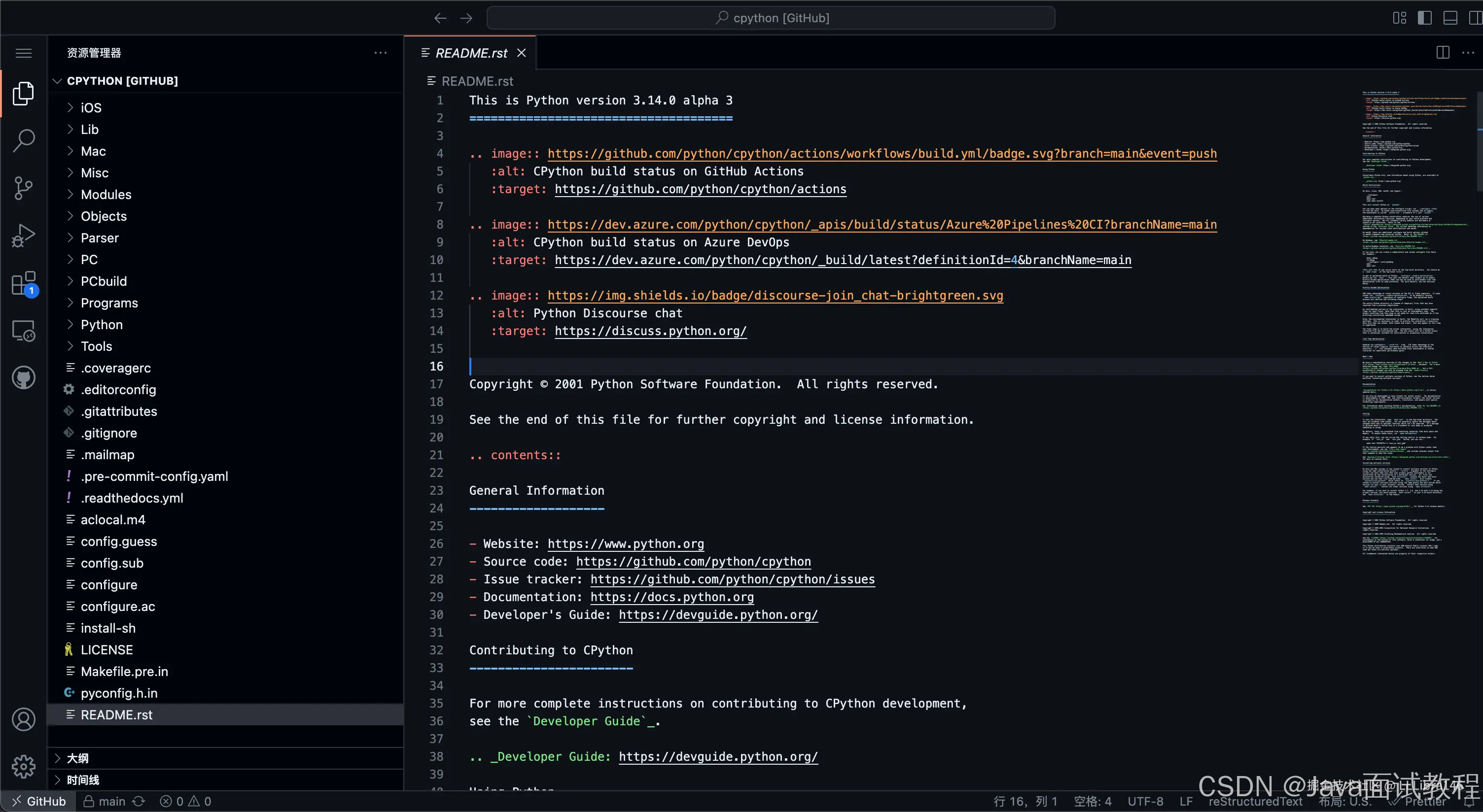Open the Remote Explorer view

[24, 331]
